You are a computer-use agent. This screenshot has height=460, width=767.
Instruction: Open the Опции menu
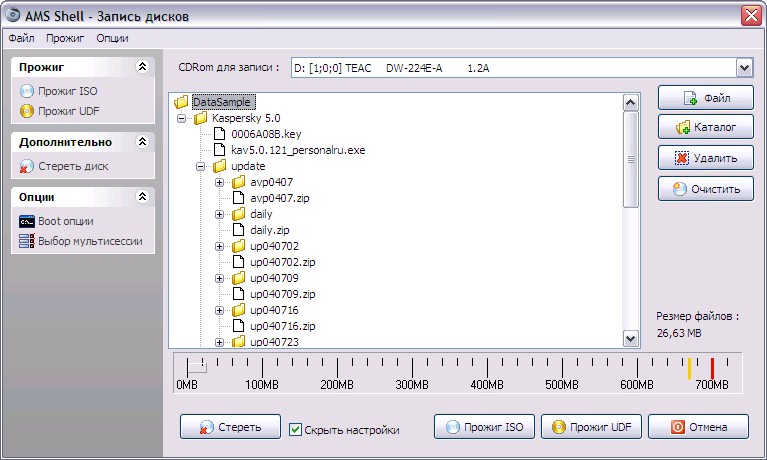coord(112,38)
